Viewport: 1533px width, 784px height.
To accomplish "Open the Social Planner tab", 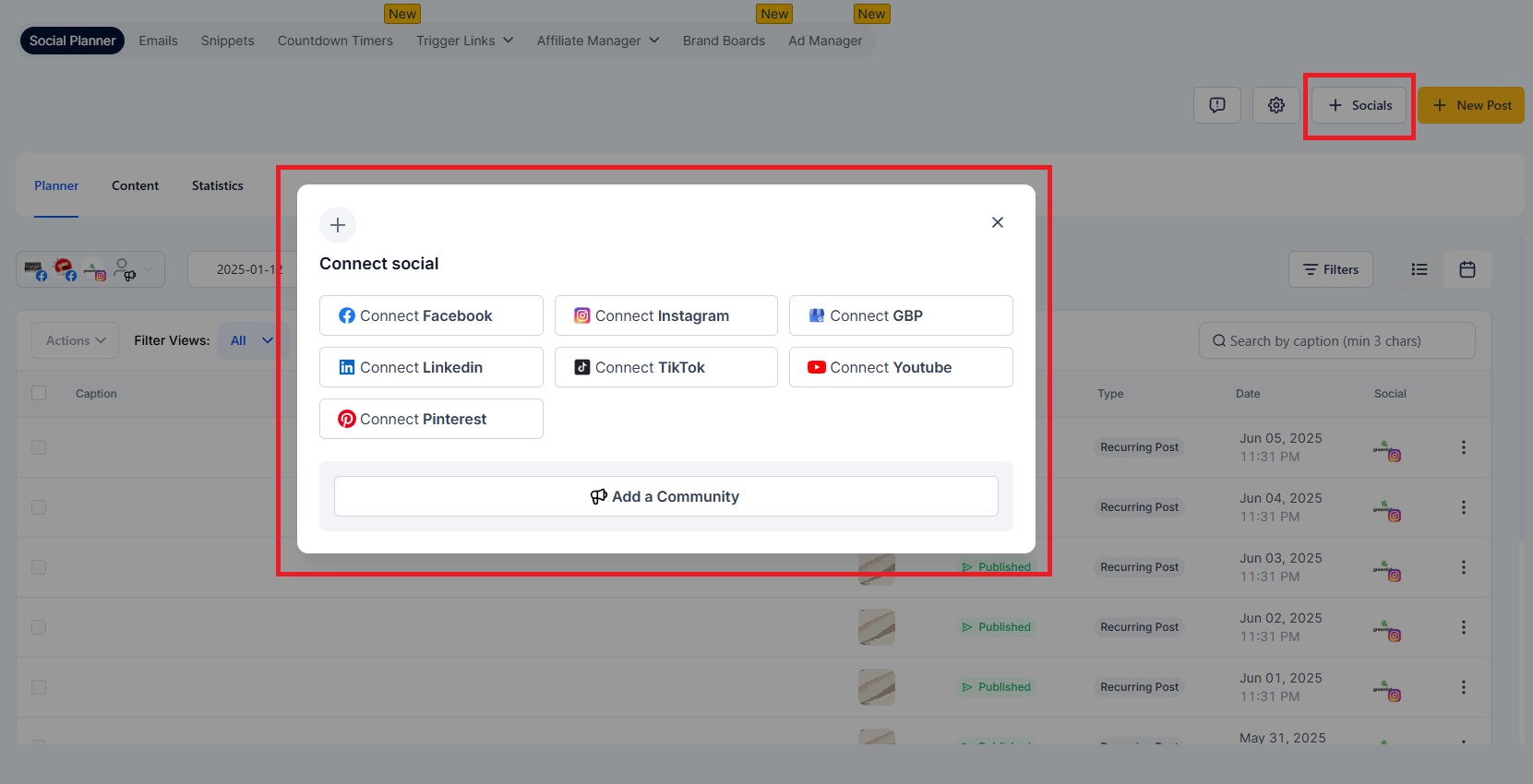I will pyautogui.click(x=72, y=41).
